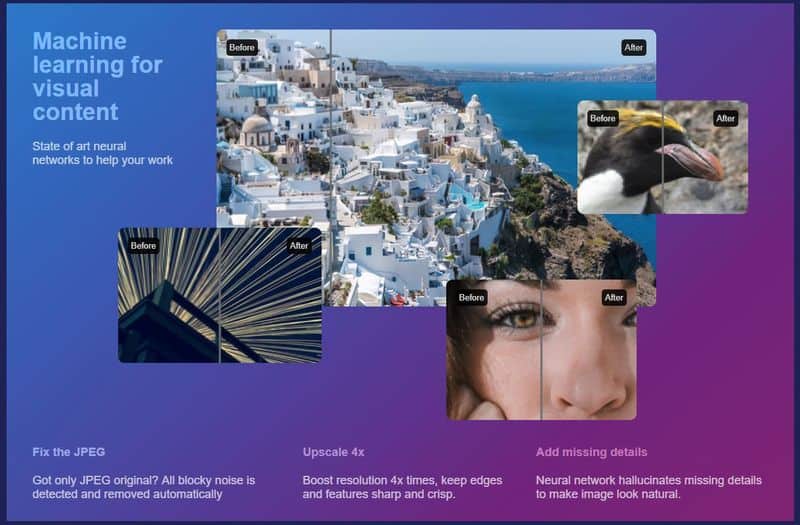Click the Before label on the light-streaks building image
Viewport: 800px width, 525px height.
[x=143, y=246]
